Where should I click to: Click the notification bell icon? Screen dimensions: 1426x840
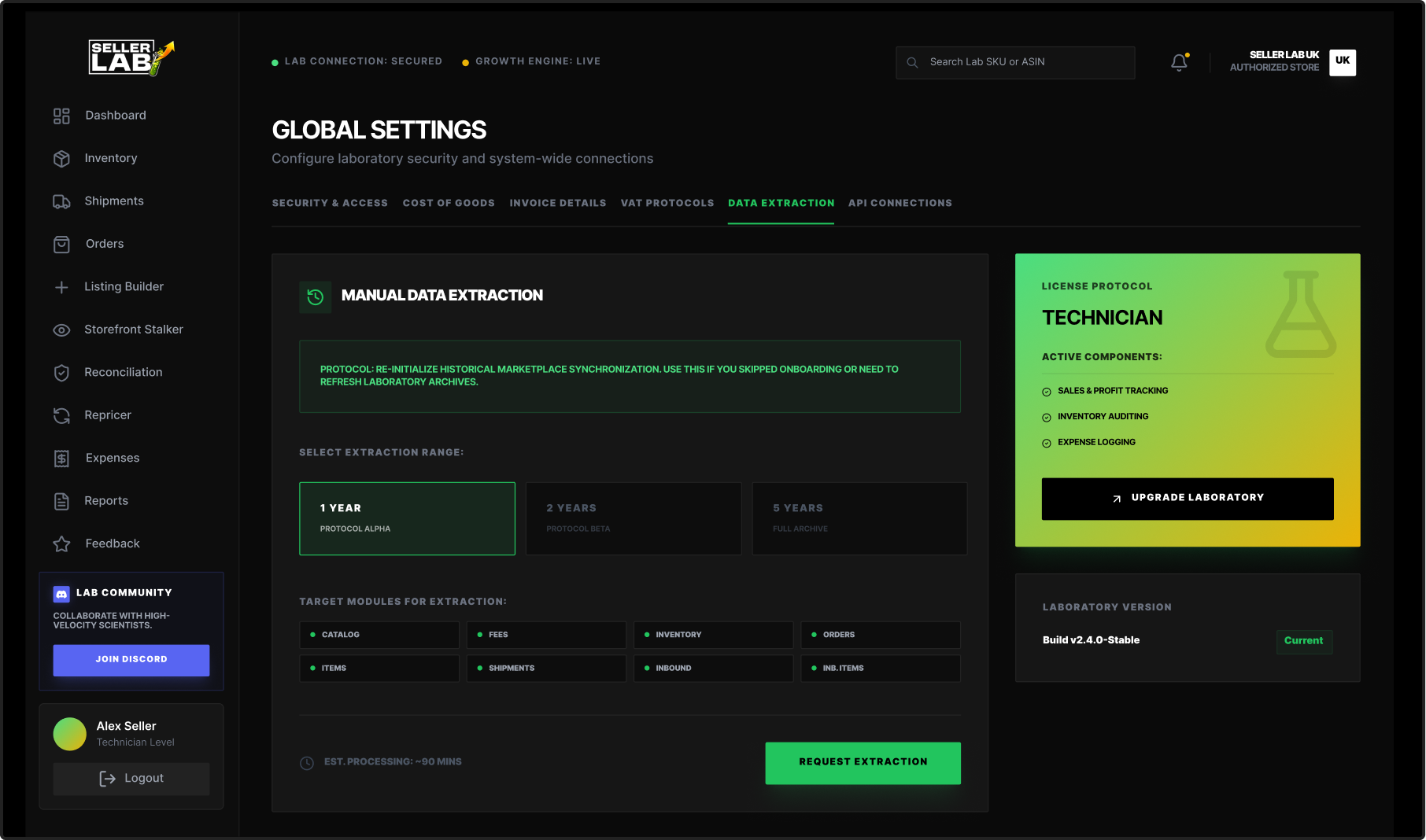click(1178, 62)
